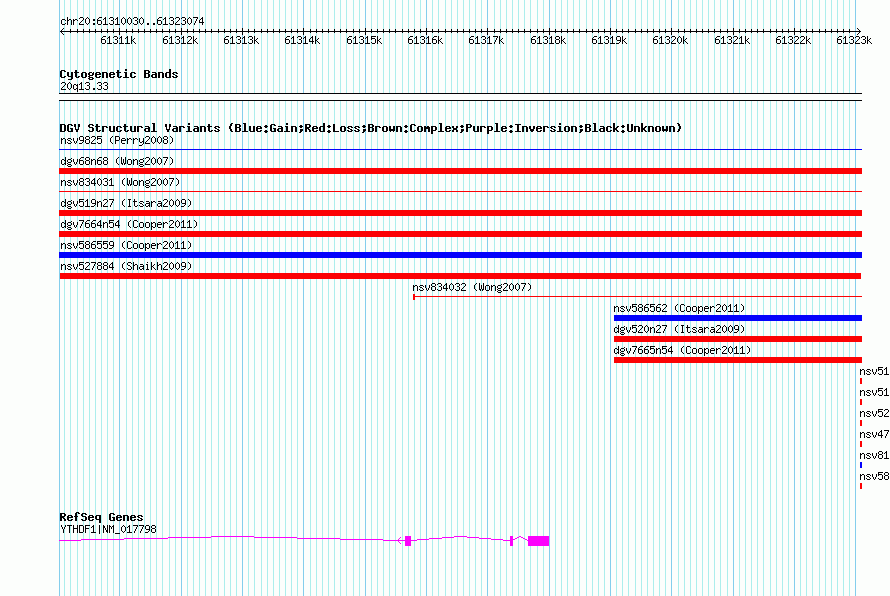Open the nsv527884 (Shaikh2009) label
The width and height of the screenshot is (890, 596).
click(x=126, y=266)
